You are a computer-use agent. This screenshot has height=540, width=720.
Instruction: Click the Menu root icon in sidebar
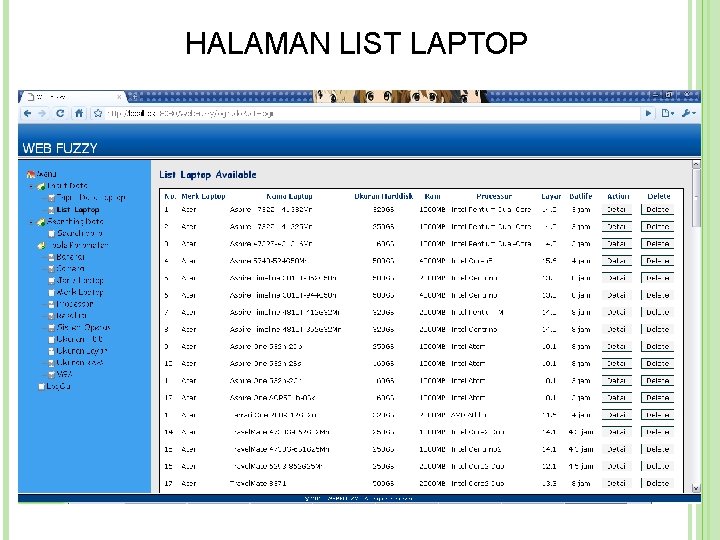(31, 174)
